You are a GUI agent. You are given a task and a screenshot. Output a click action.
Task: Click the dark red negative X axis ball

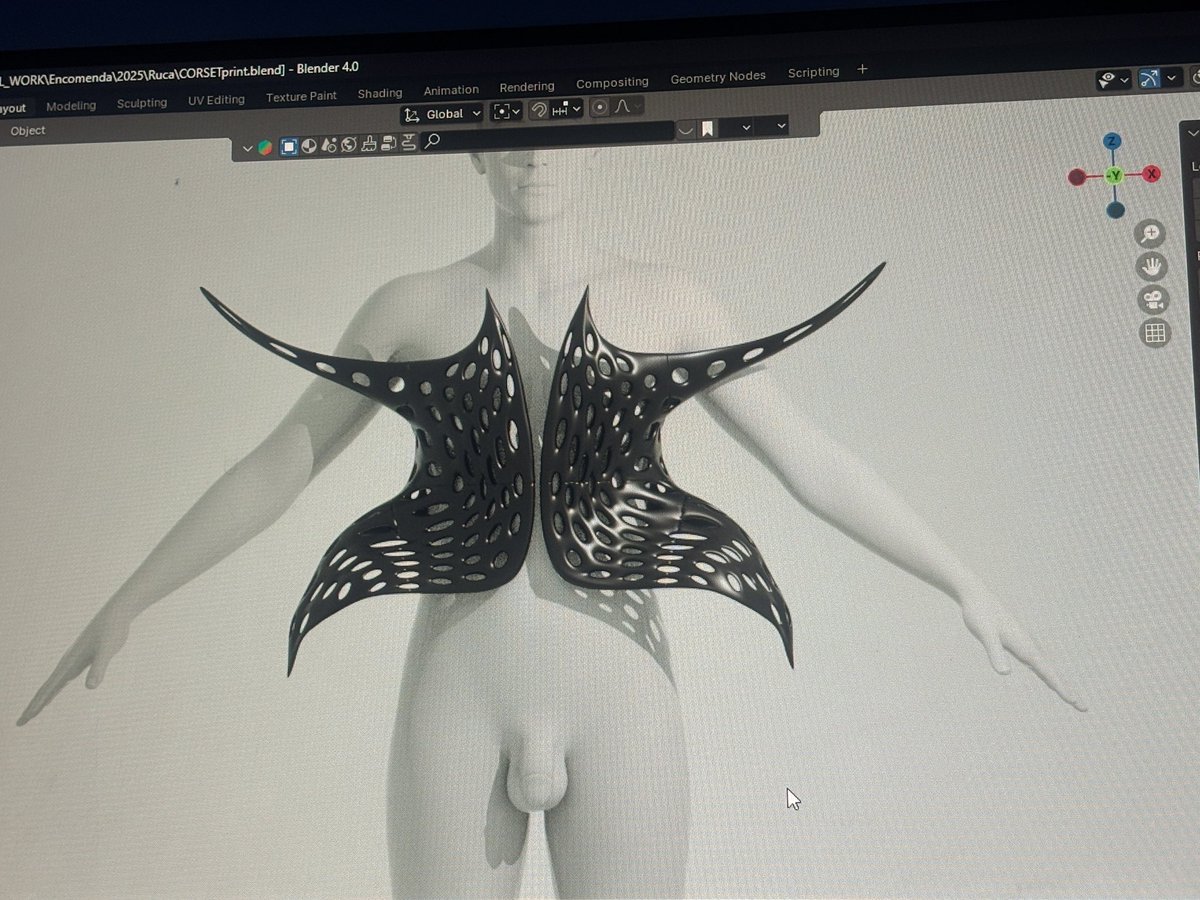coord(1077,177)
